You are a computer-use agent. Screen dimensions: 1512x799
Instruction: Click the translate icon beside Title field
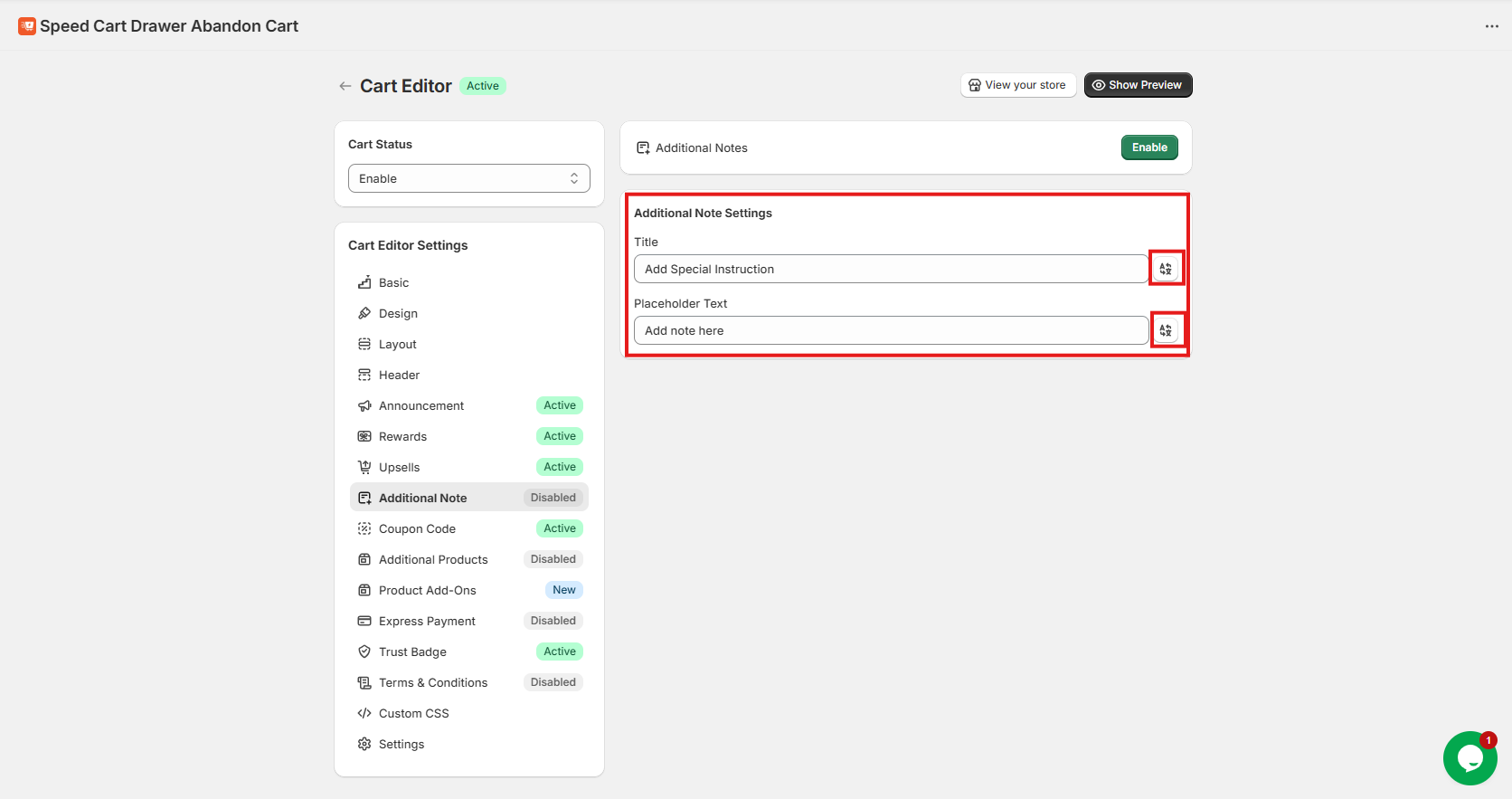[1166, 269]
